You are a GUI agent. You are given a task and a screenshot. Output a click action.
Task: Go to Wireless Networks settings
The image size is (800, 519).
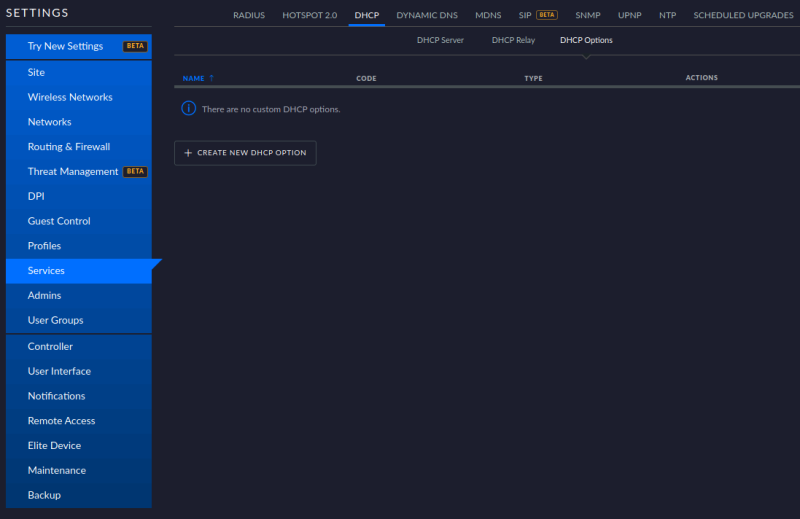pyautogui.click(x=79, y=97)
